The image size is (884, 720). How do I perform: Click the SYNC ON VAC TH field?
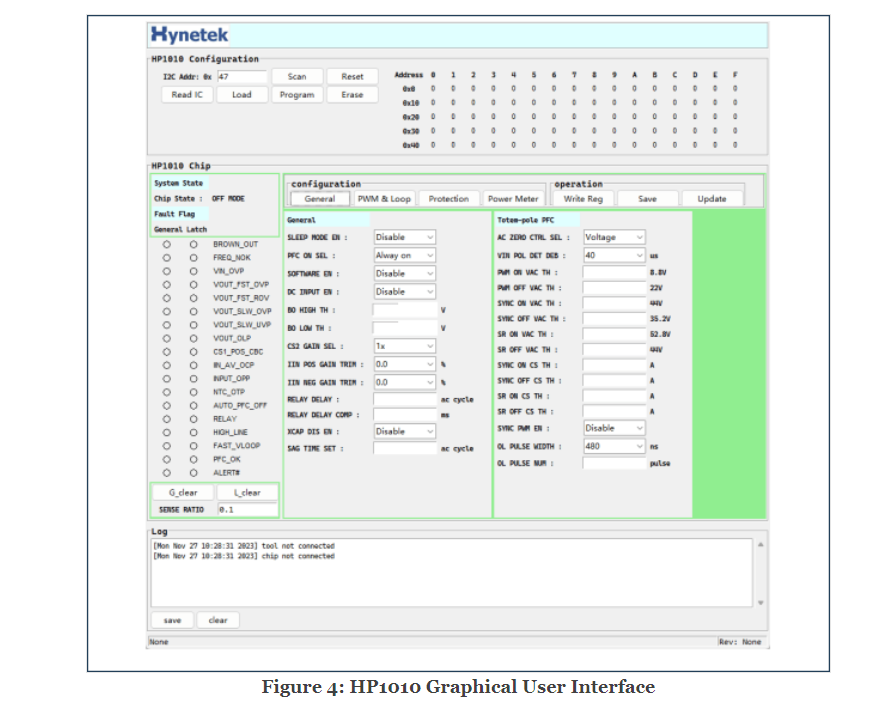tap(614, 303)
